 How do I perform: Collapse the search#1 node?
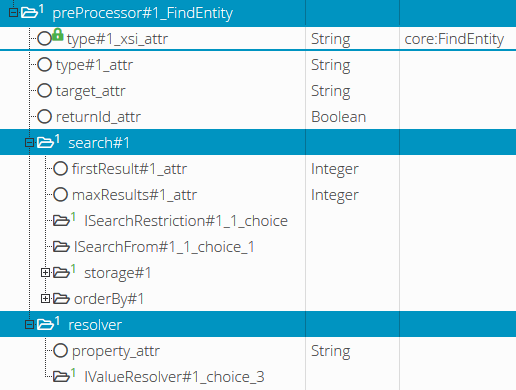(x=29, y=143)
